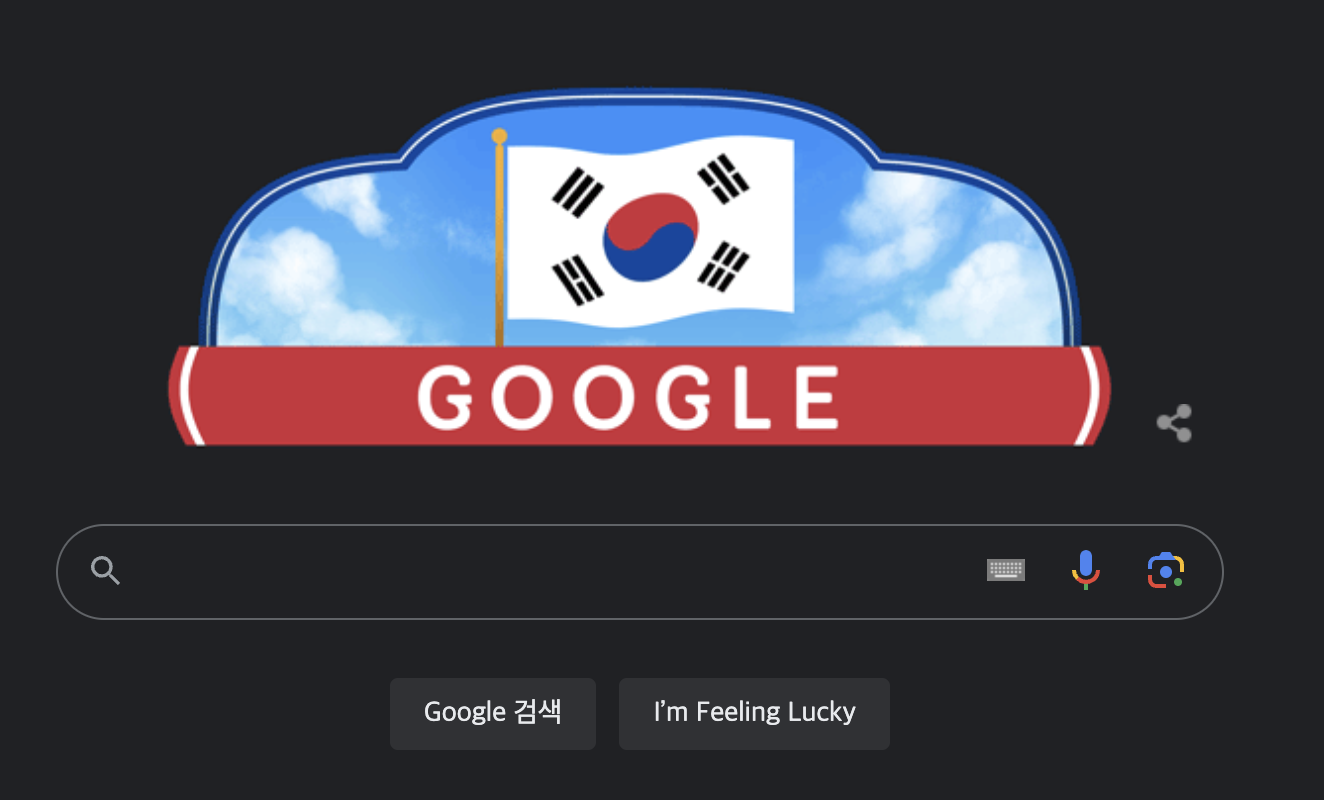Viewport: 1324px width, 800px height.
Task: Click the magnifying glass search icon
Action: 105,571
